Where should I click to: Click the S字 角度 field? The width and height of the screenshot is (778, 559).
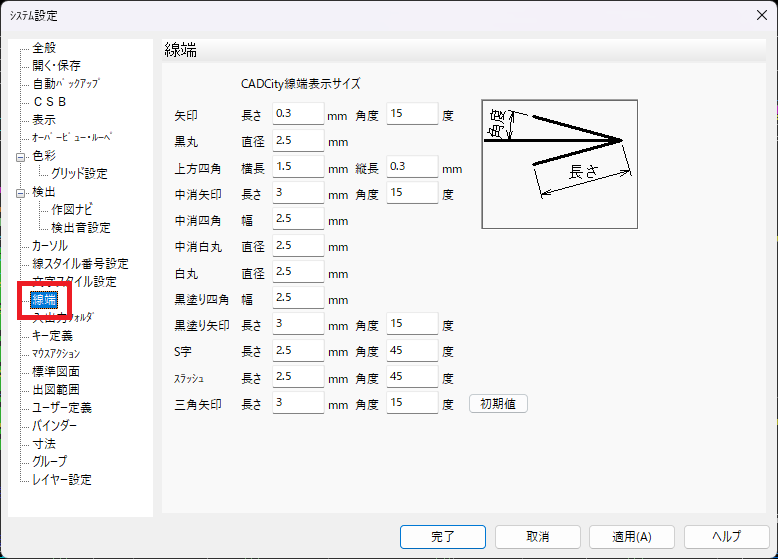412,351
